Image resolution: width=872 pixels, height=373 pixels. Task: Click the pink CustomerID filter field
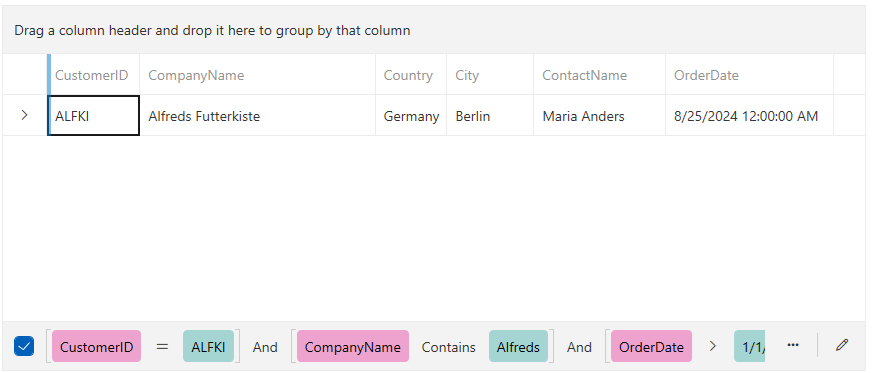97,346
